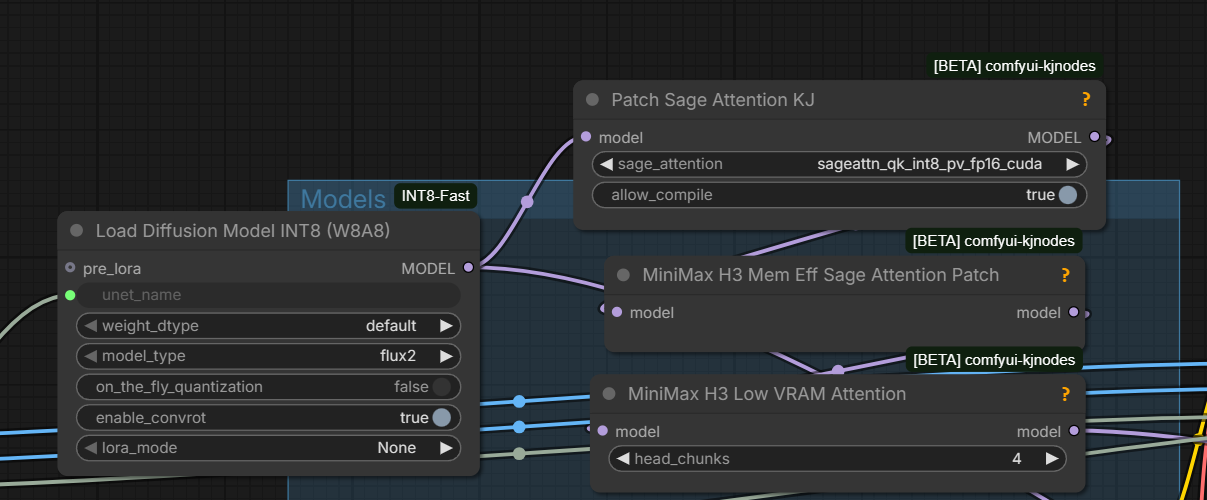Collapse the Load Diffusion Model INT8 node
The height and width of the screenshot is (500, 1207).
tap(77, 231)
